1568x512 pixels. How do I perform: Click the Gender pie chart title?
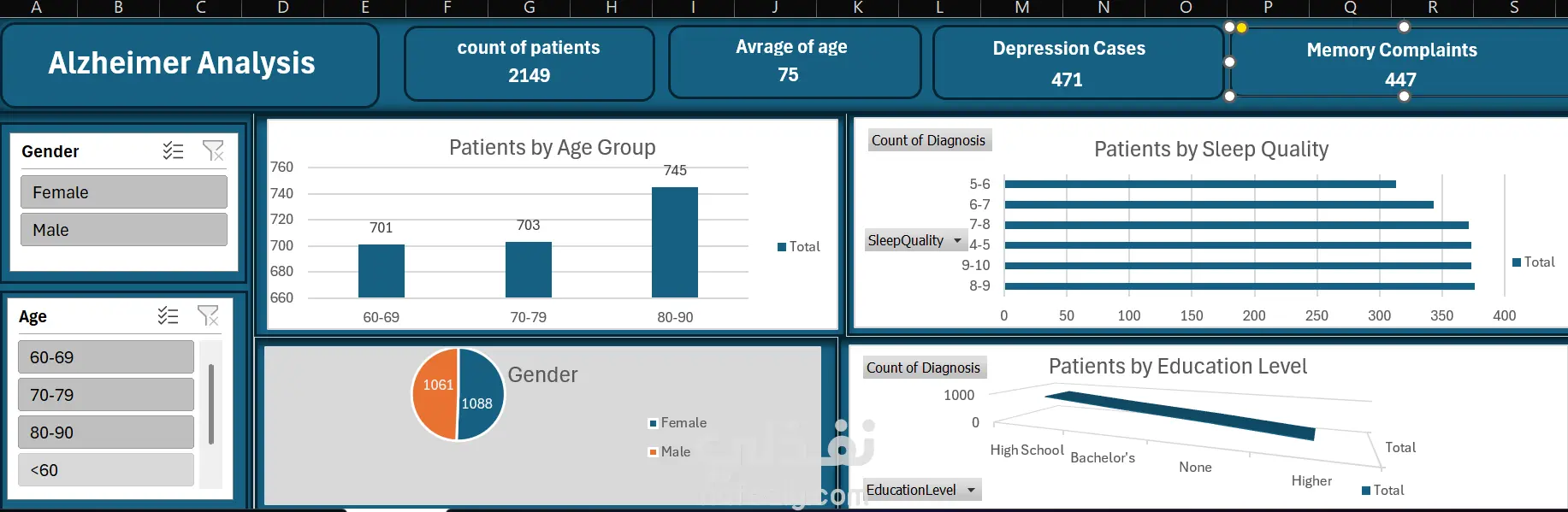pos(542,374)
